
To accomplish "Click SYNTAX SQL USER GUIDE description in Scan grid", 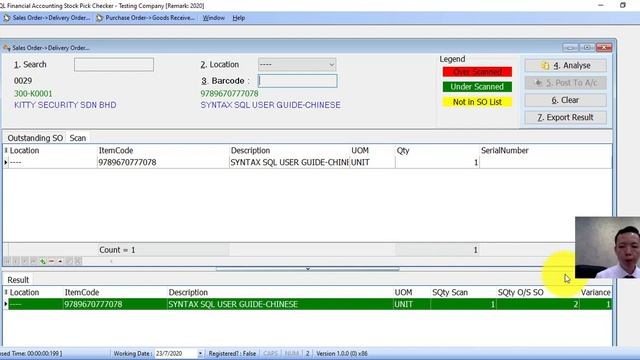I will coord(289,162).
